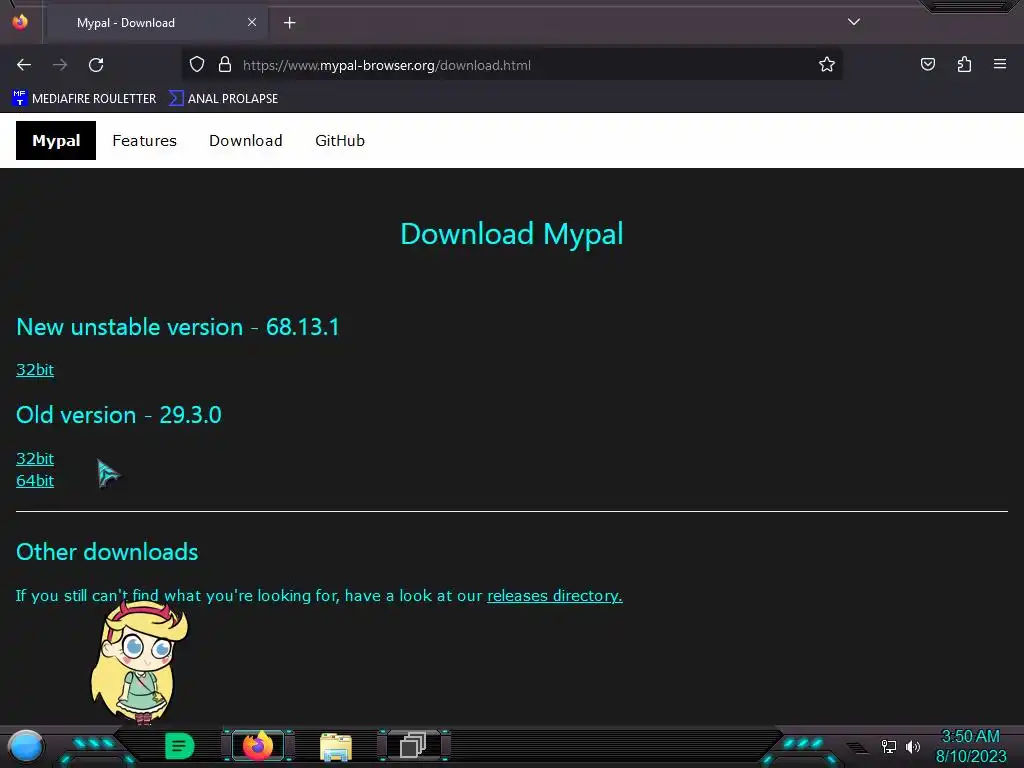Download 64bit old version 29.3.0
This screenshot has width=1024, height=768.
35,481
